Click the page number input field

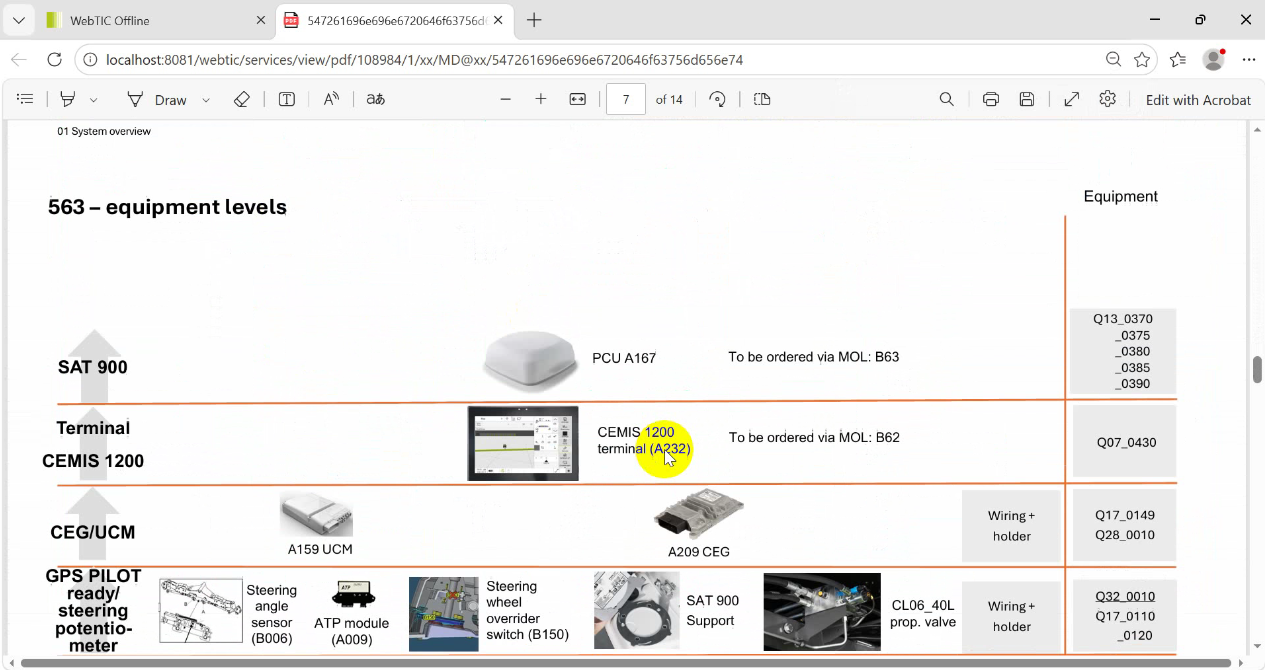point(626,99)
